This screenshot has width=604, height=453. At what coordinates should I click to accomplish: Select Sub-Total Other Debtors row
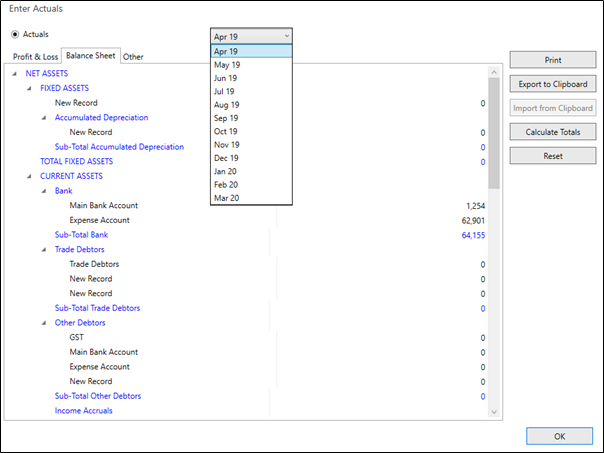pyautogui.click(x=98, y=396)
